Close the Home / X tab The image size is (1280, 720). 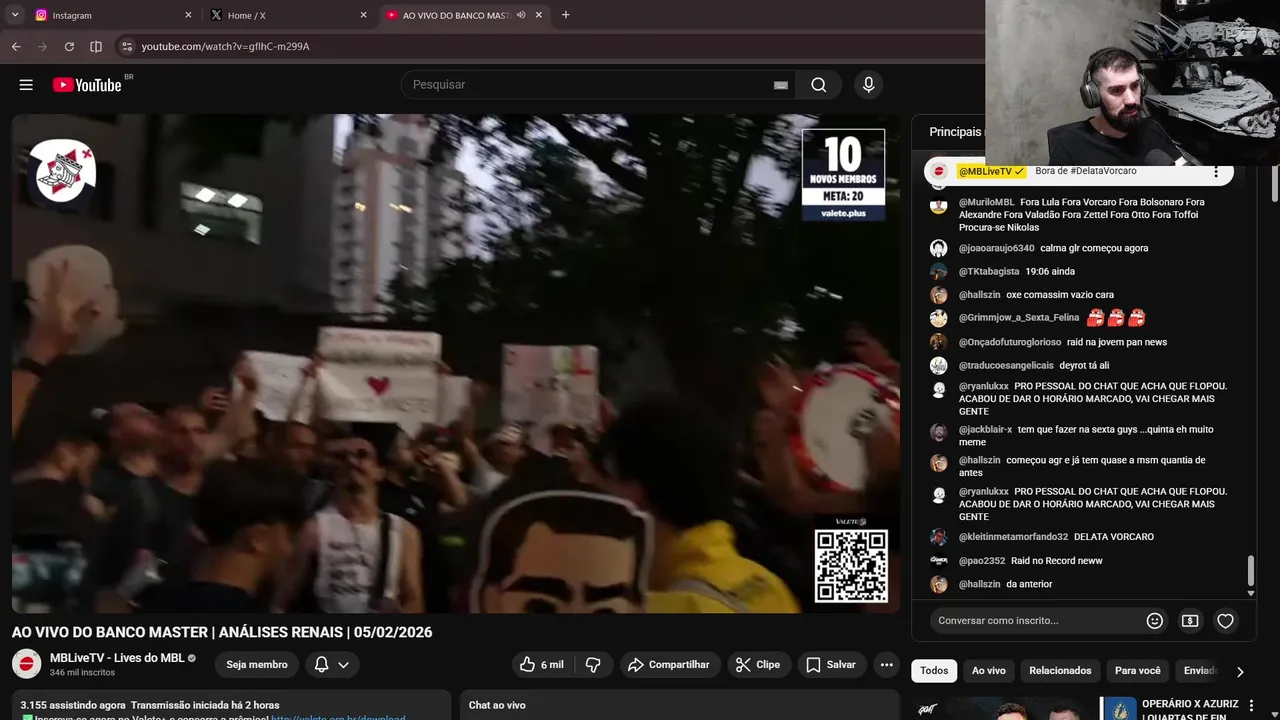pos(363,15)
